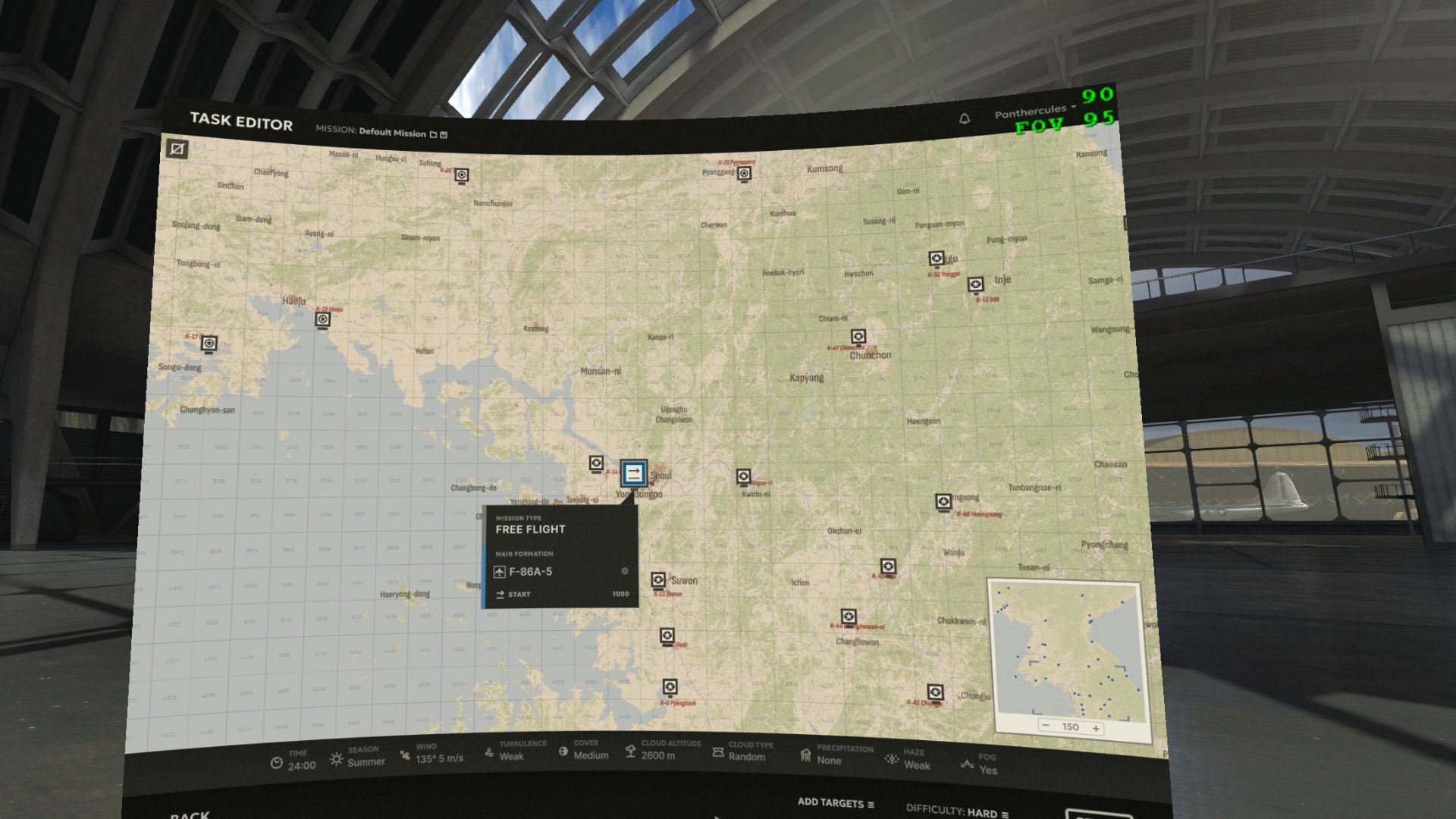1456x819 pixels.
Task: Change the Precipitation None setting
Action: (x=836, y=755)
